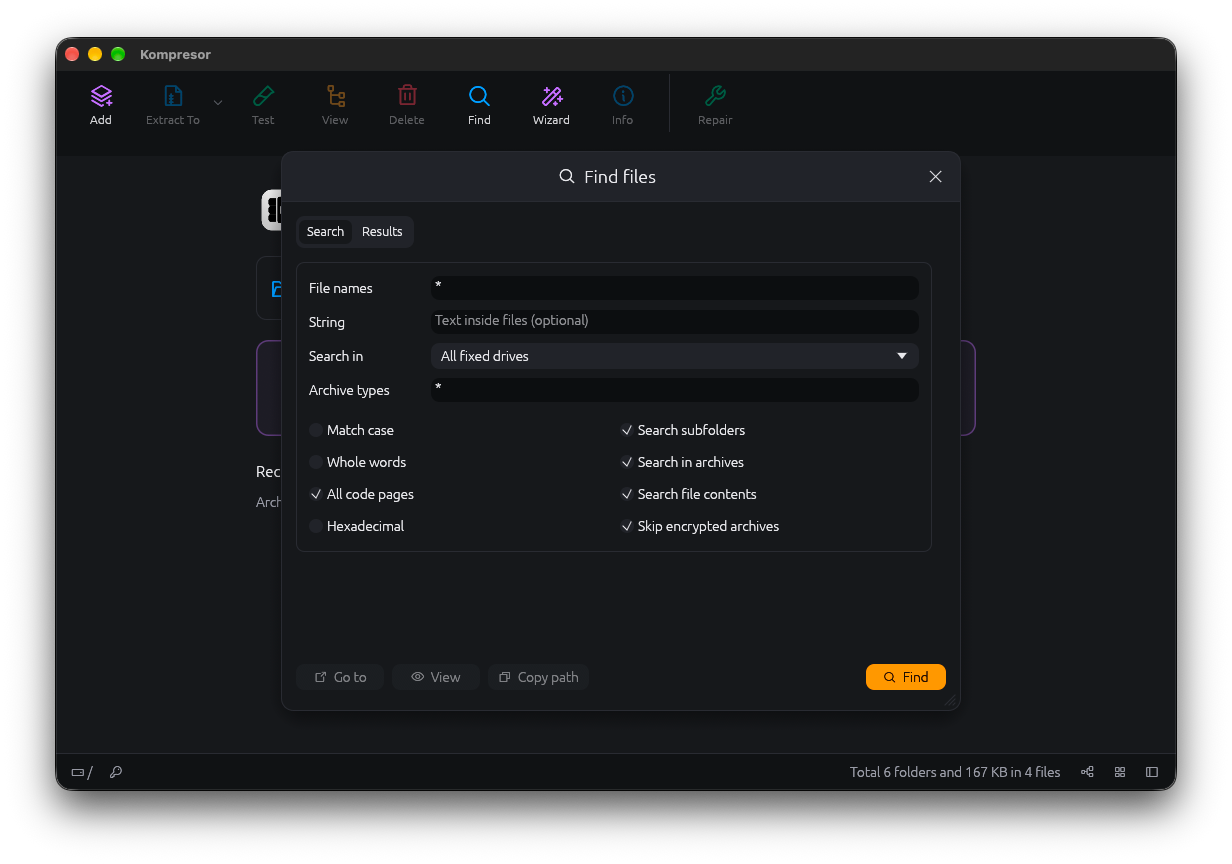Click the Copy path button
Image resolution: width=1232 pixels, height=864 pixels.
[x=539, y=677]
